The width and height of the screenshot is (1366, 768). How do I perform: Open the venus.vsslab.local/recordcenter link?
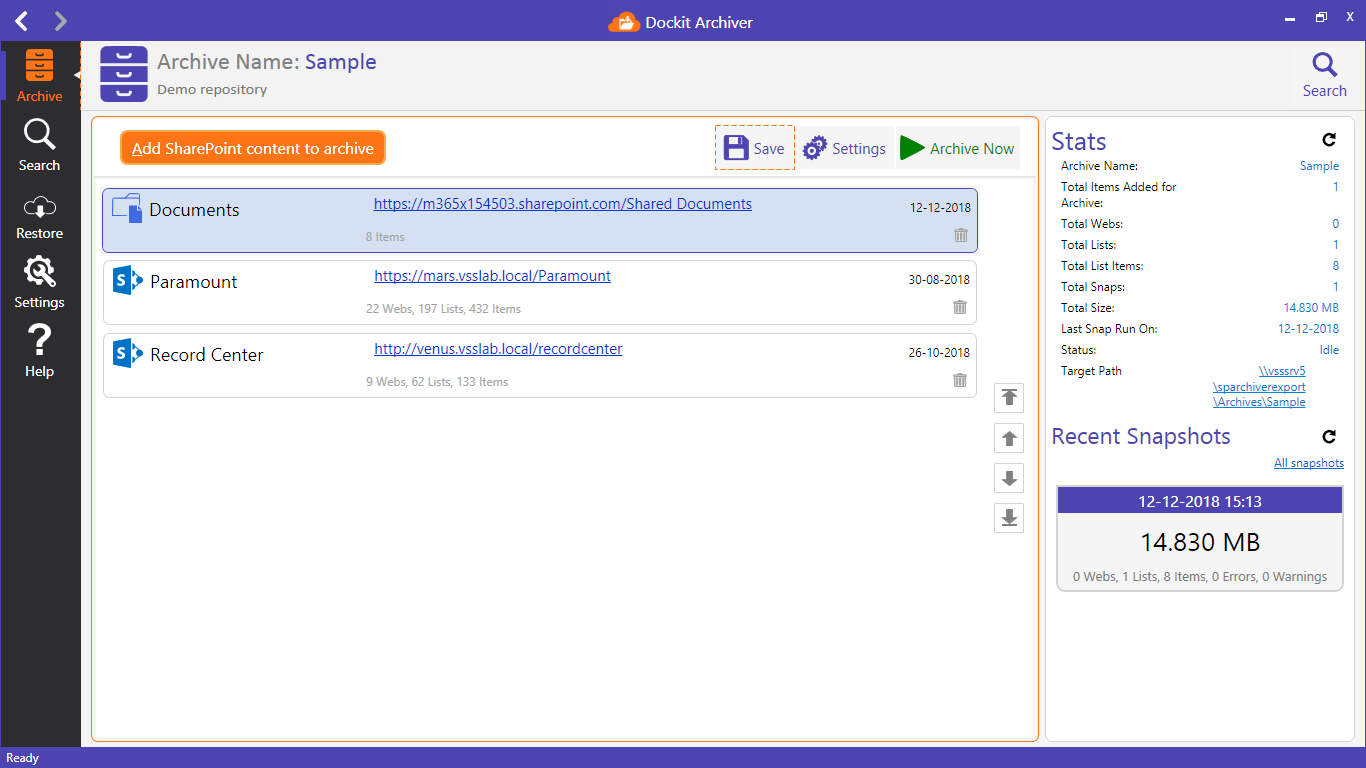(498, 349)
